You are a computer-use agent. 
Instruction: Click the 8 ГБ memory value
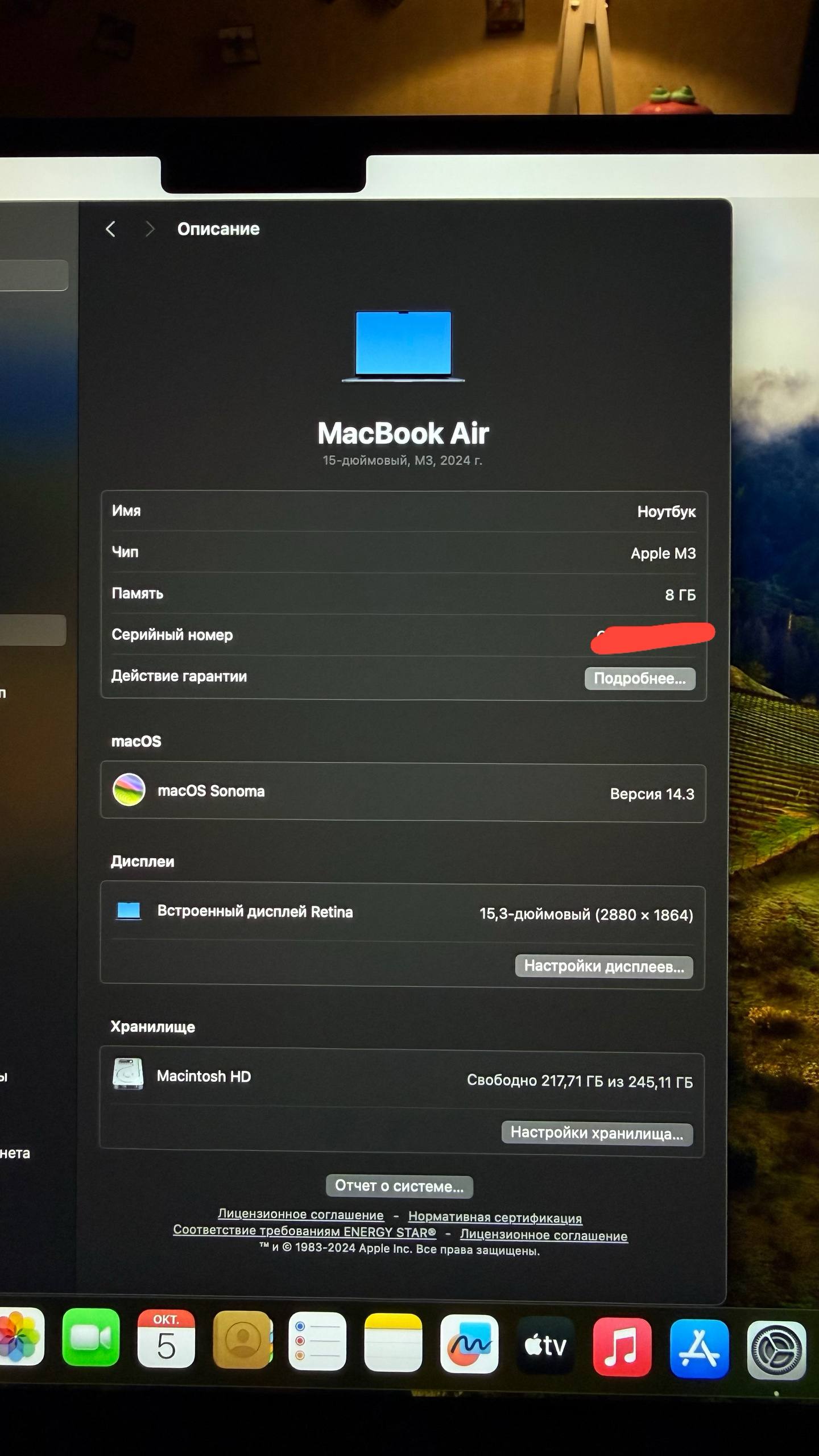tap(680, 595)
